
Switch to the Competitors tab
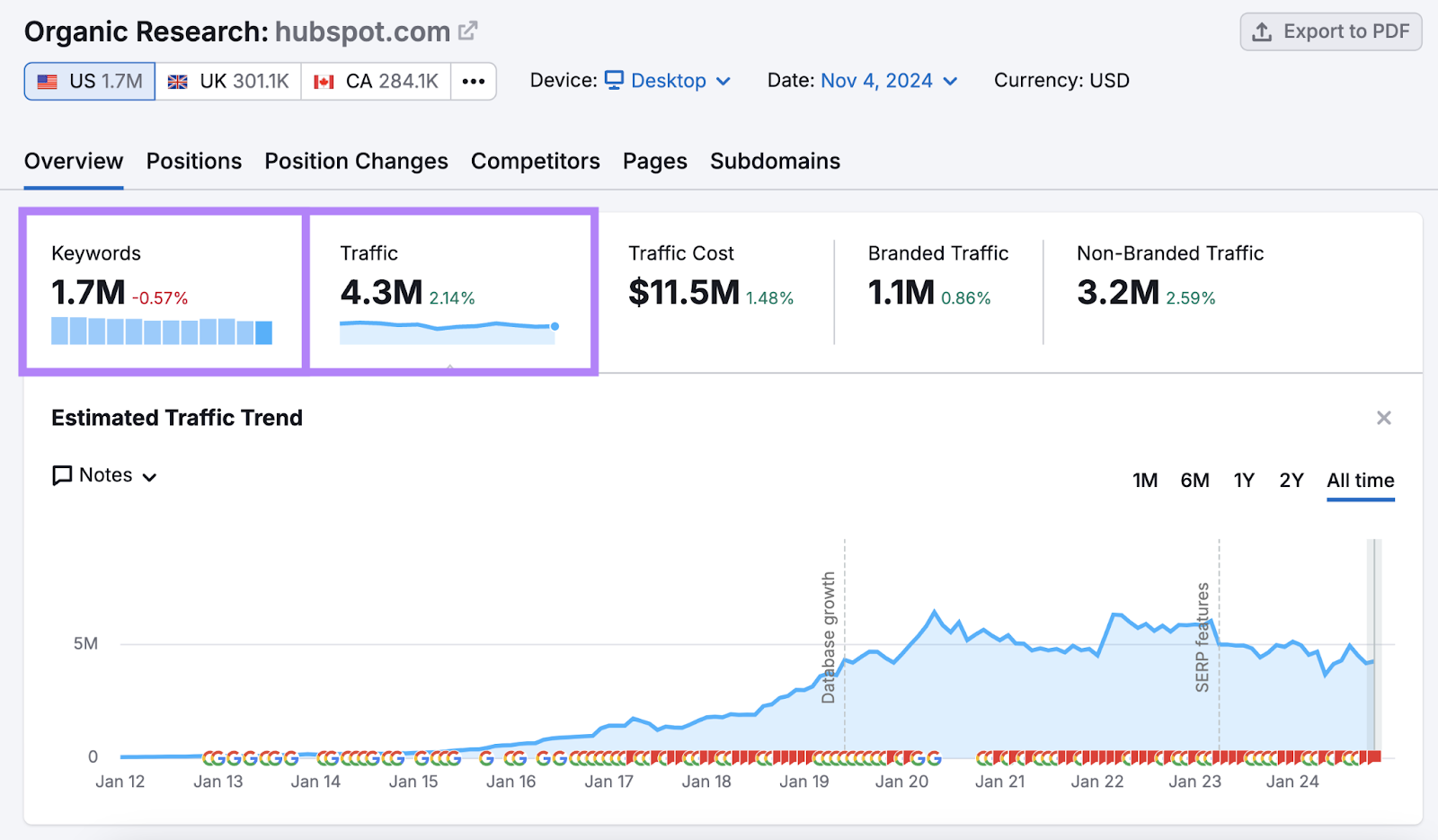coord(535,161)
